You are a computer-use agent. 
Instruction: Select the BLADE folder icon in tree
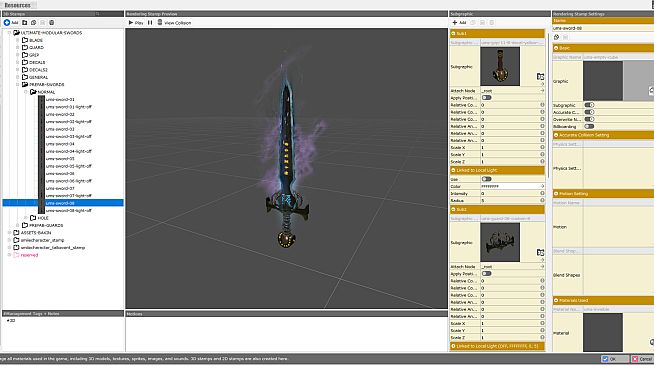25,40
